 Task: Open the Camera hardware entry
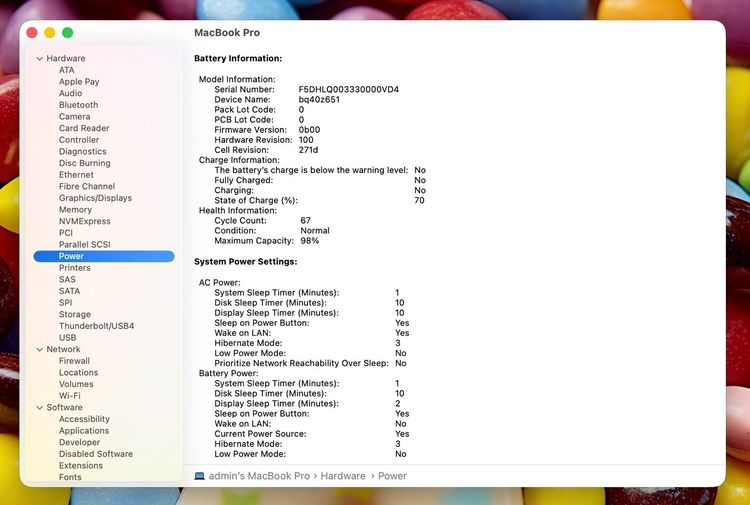[74, 117]
